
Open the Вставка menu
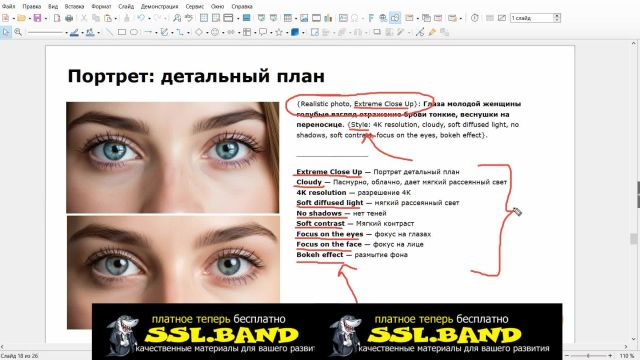click(x=74, y=7)
